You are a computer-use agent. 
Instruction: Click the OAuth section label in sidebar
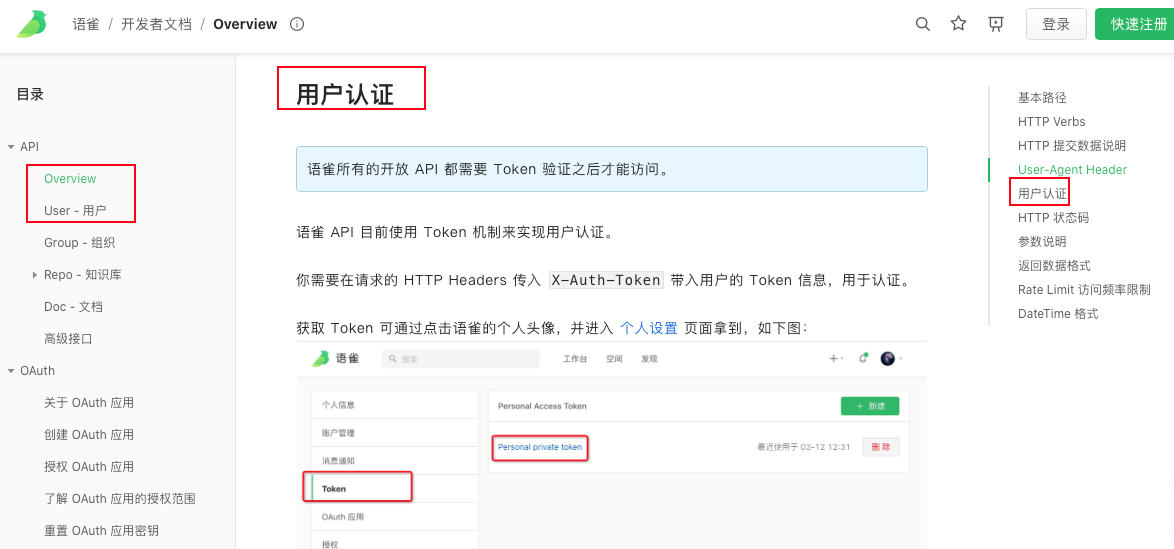point(37,370)
